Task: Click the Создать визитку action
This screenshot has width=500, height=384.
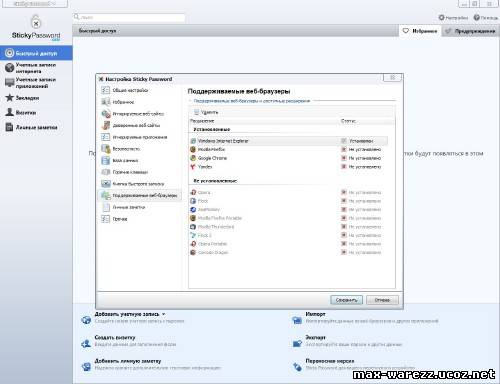Action: [115, 337]
